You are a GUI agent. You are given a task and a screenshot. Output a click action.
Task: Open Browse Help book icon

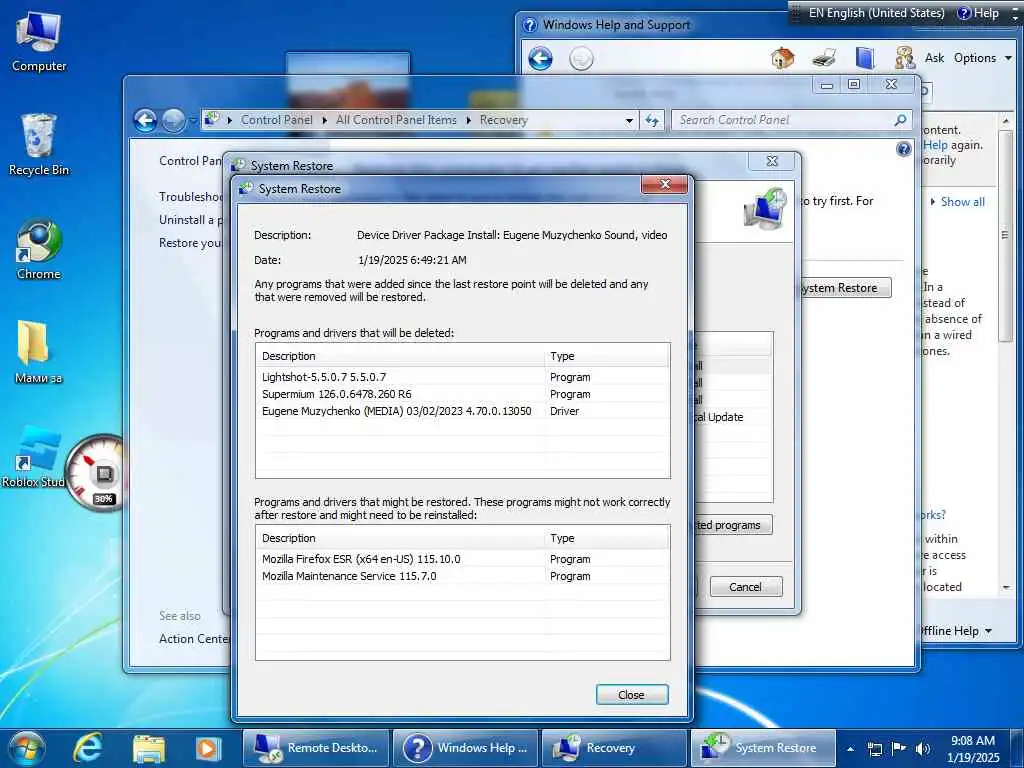click(865, 58)
